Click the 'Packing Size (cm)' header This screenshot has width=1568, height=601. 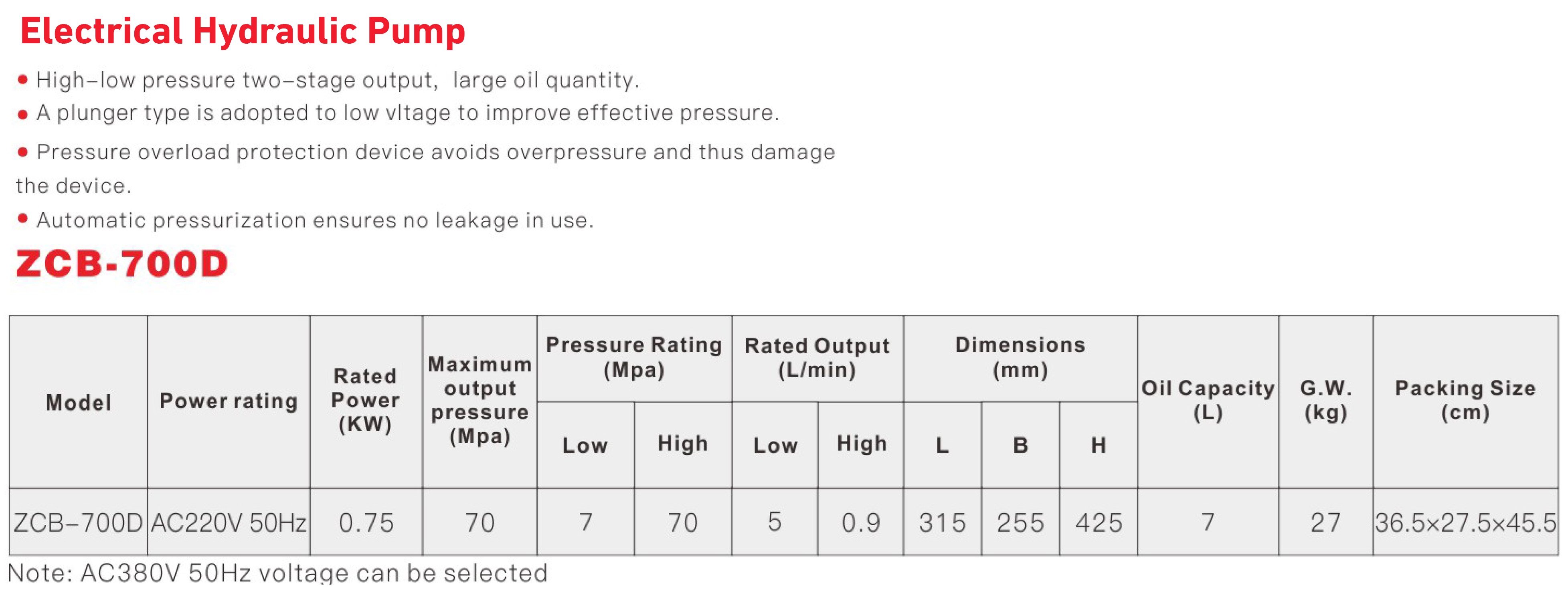click(1465, 400)
